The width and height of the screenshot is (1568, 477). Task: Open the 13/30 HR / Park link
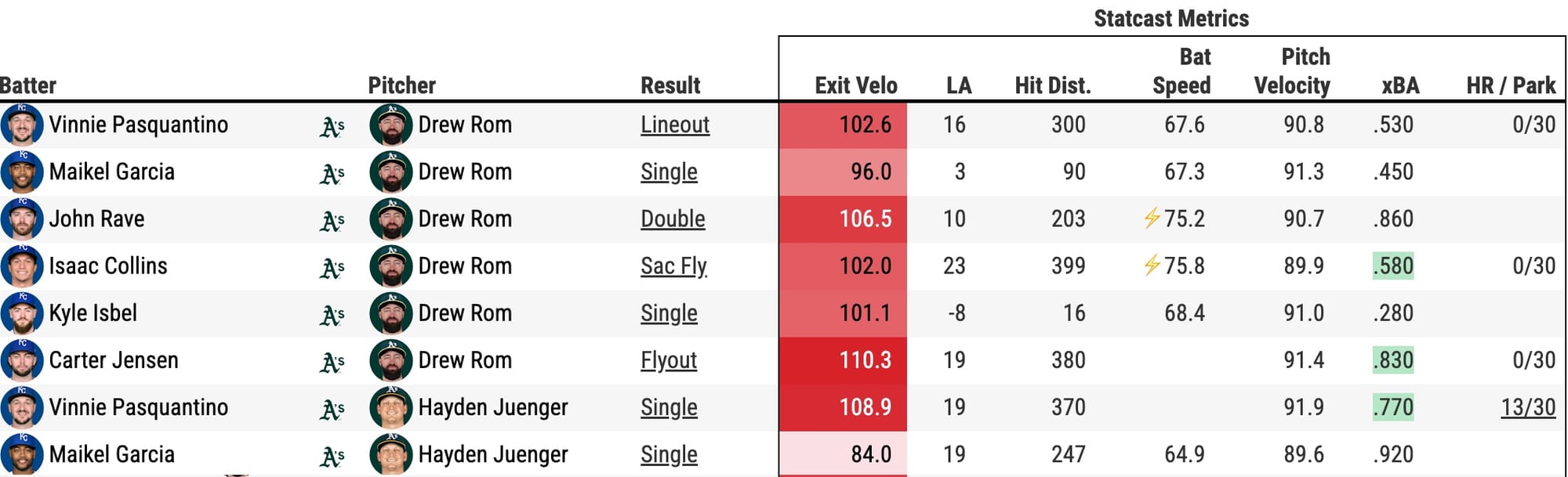point(1528,407)
